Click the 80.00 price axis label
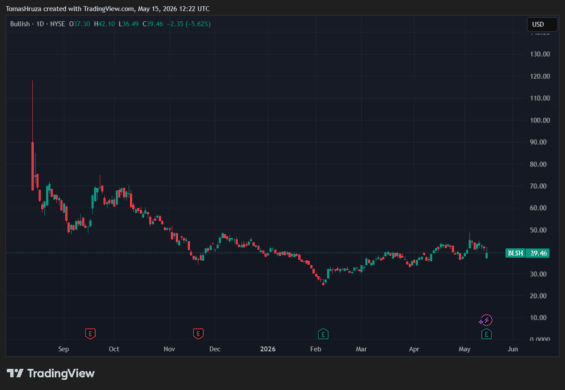Image resolution: width=565 pixels, height=390 pixels. [538, 164]
